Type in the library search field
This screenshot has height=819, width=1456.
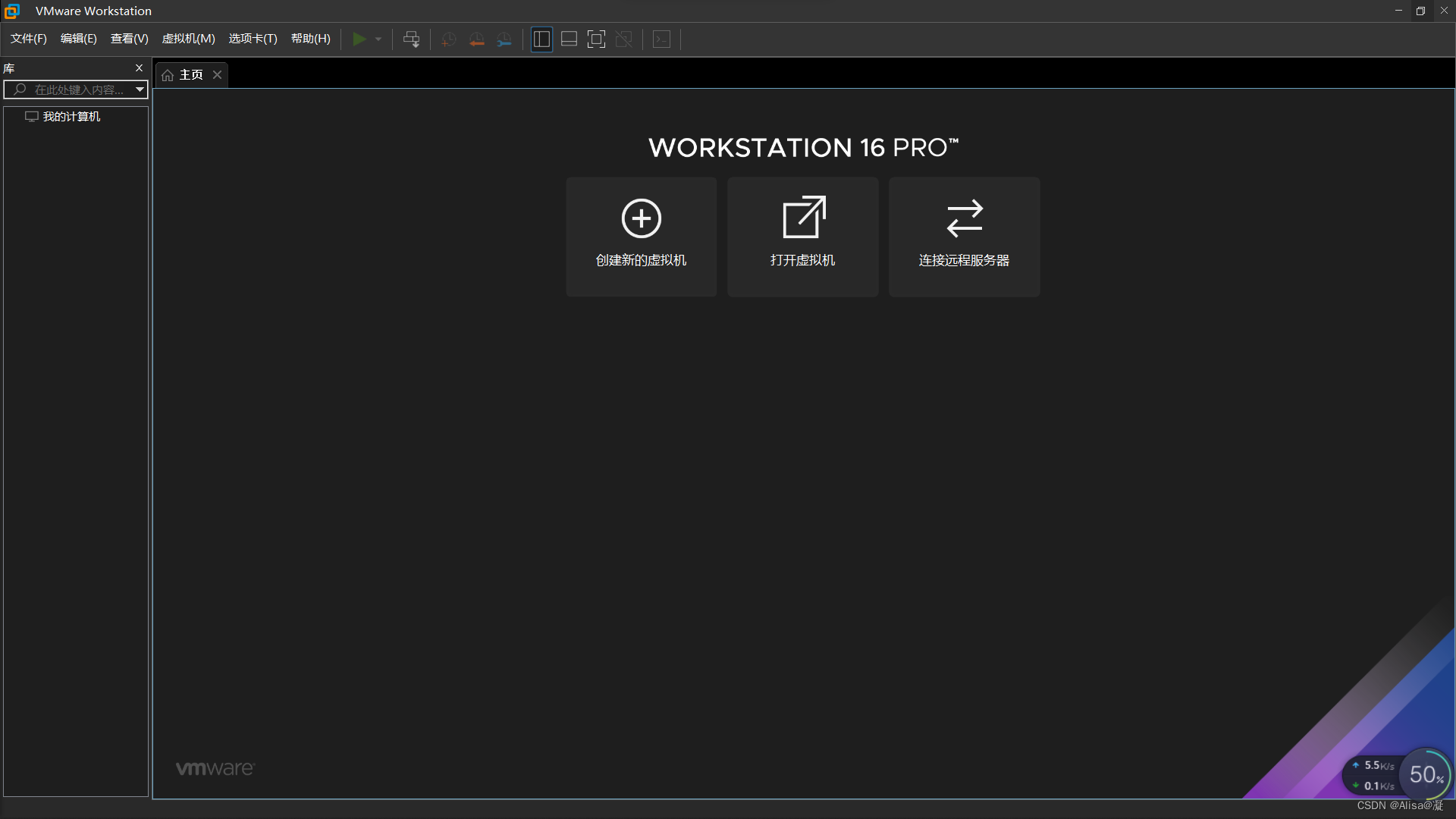(x=78, y=89)
